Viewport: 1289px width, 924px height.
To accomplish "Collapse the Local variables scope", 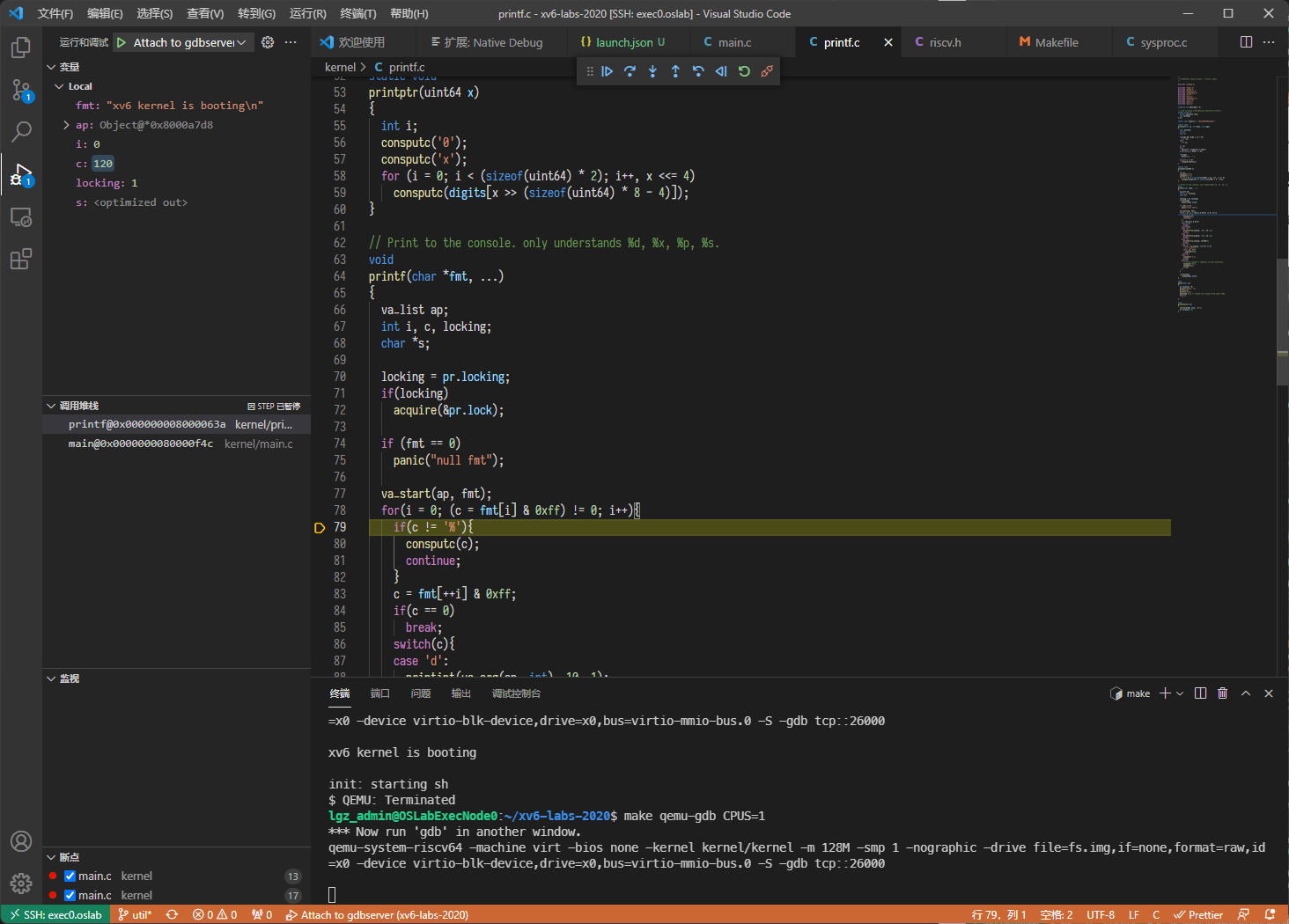I will point(59,86).
